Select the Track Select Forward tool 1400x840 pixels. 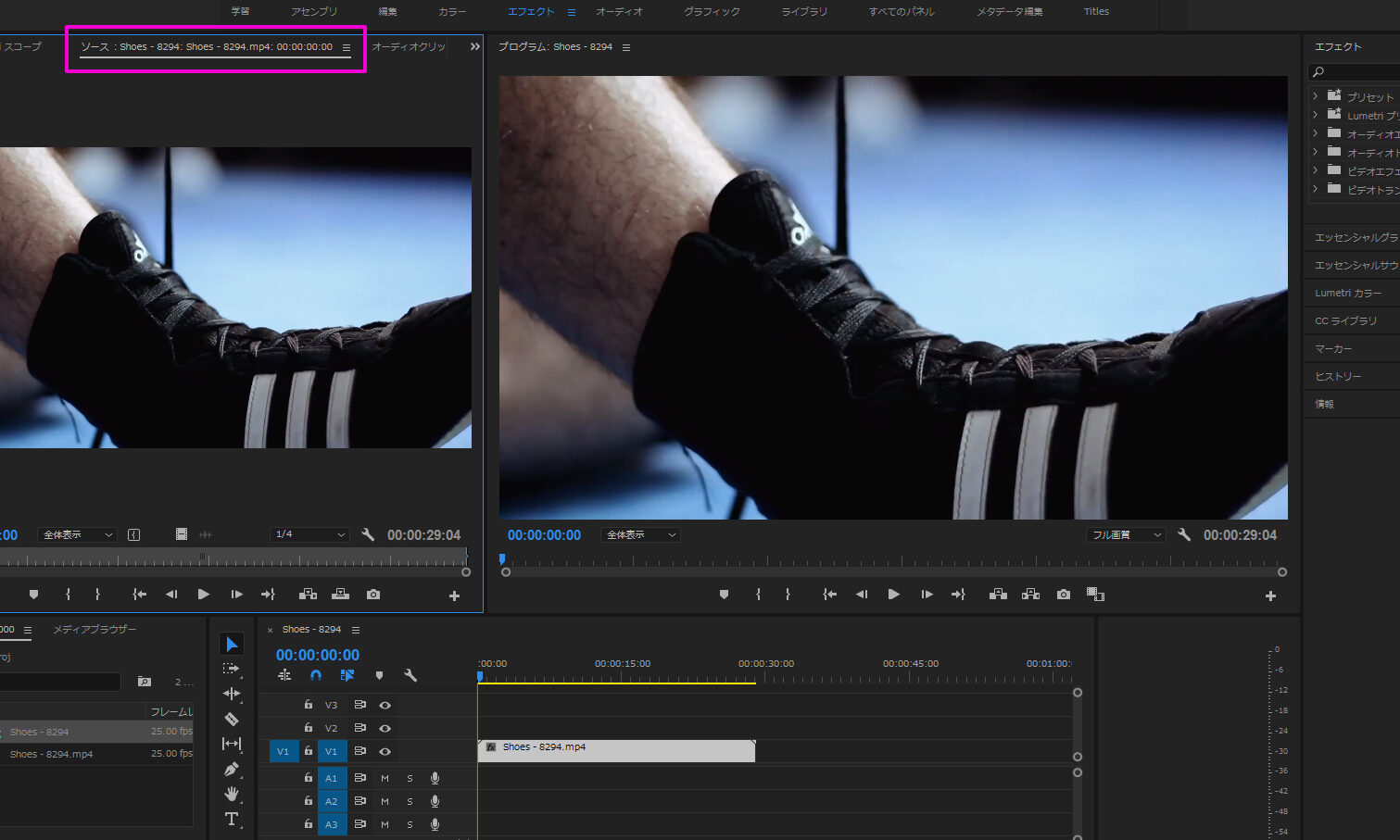pyautogui.click(x=232, y=669)
